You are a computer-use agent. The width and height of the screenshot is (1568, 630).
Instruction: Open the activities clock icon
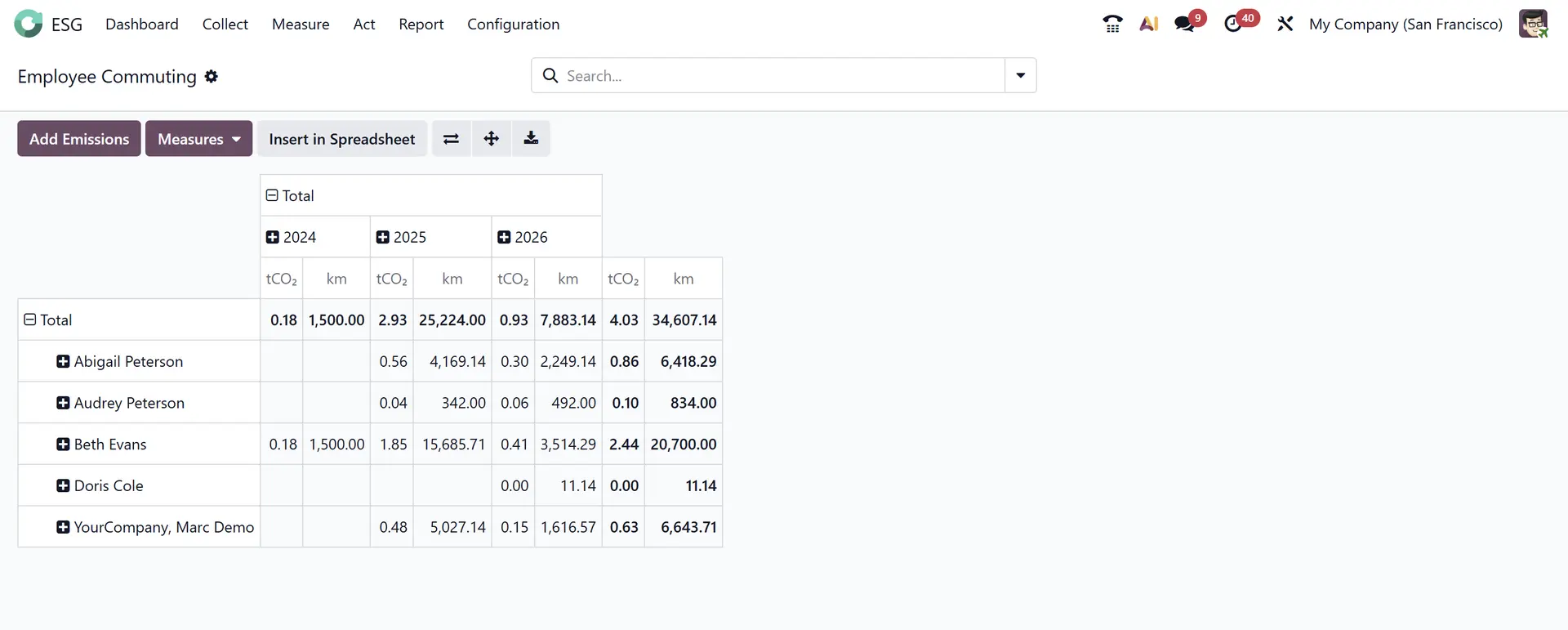click(x=1234, y=25)
